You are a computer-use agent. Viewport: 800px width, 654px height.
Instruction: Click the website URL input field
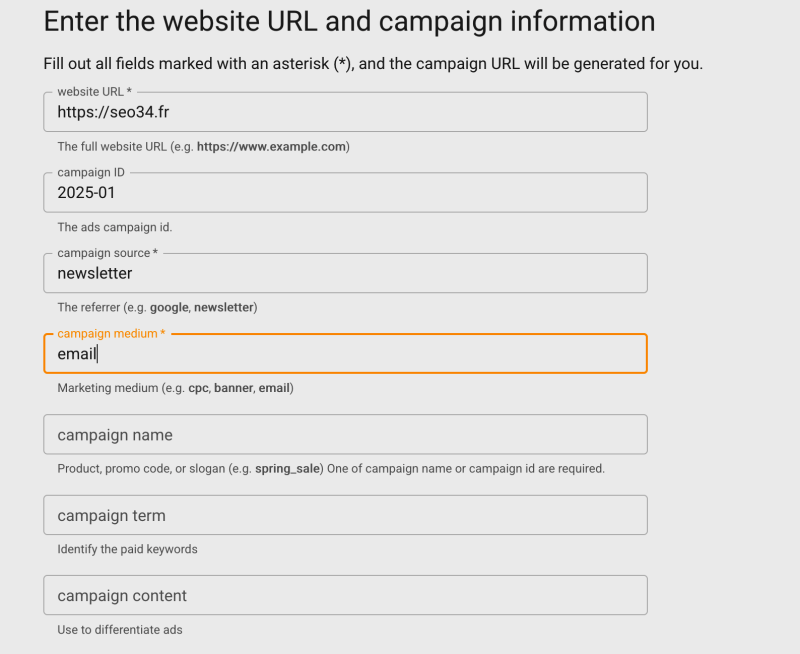(x=344, y=111)
